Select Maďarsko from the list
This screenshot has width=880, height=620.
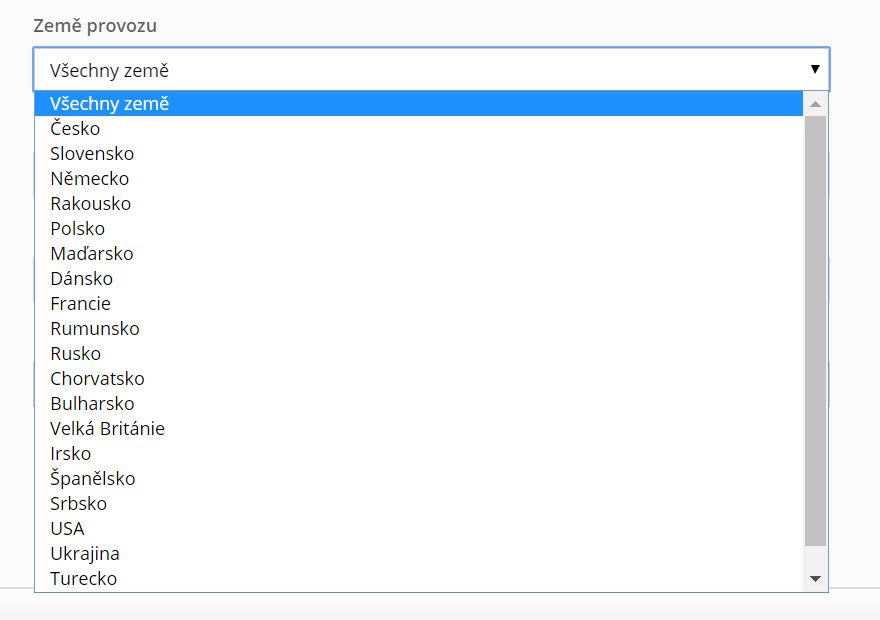419,254
